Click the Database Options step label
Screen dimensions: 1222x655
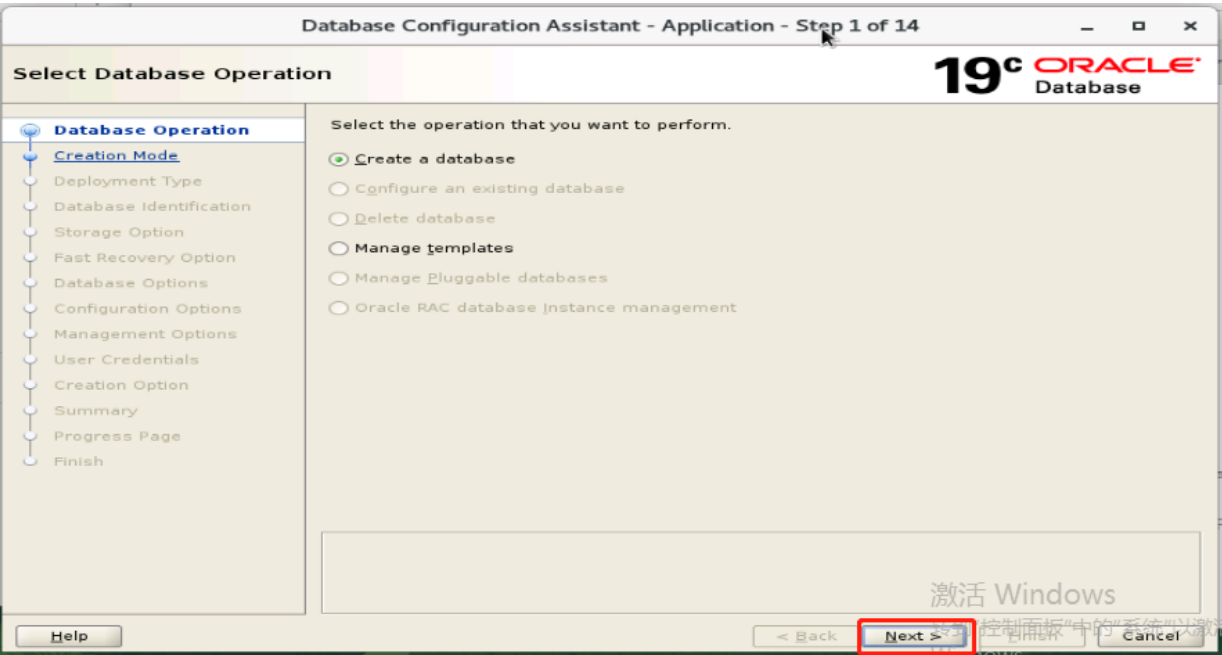131,283
